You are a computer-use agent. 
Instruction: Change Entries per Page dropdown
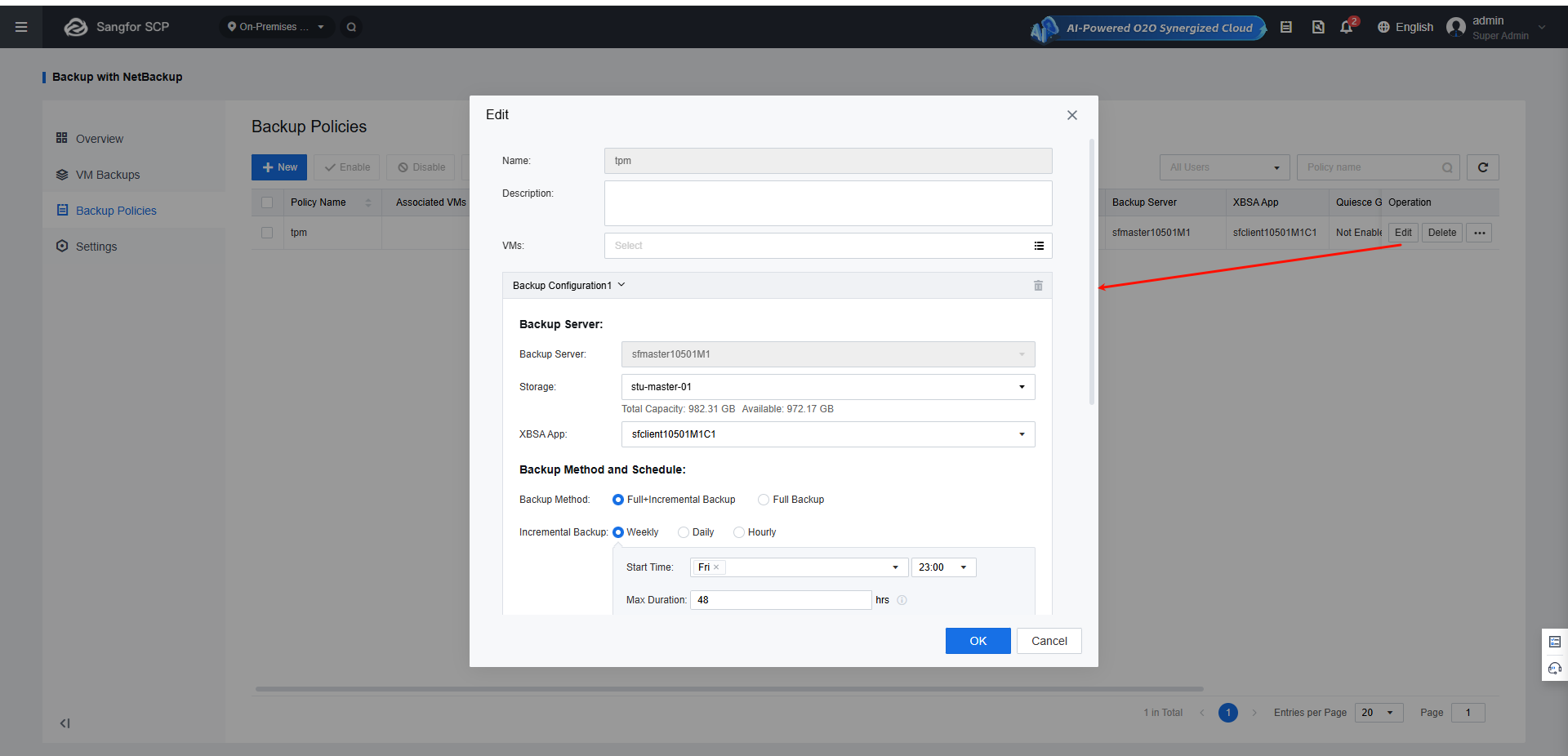point(1379,713)
